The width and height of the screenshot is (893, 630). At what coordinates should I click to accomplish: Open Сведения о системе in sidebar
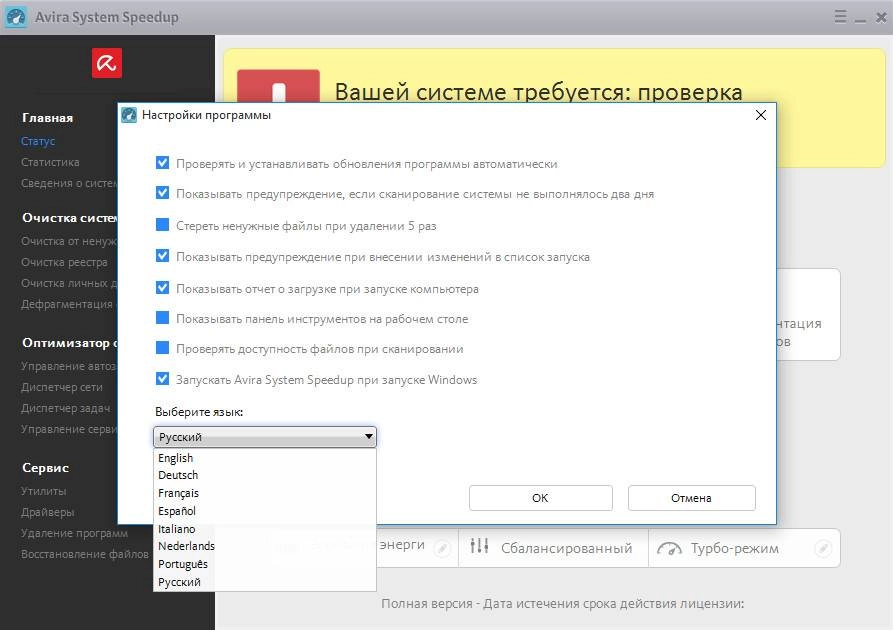pyautogui.click(x=69, y=183)
